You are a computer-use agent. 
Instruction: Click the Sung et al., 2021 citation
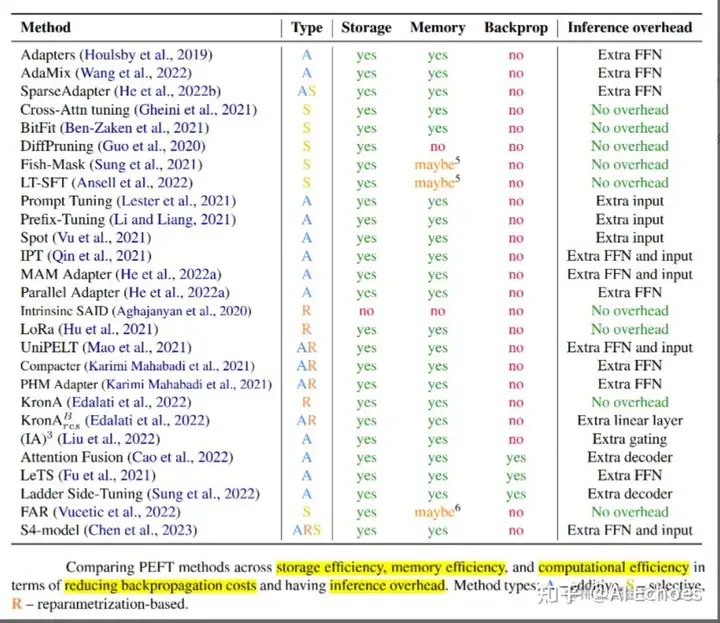pos(146,164)
